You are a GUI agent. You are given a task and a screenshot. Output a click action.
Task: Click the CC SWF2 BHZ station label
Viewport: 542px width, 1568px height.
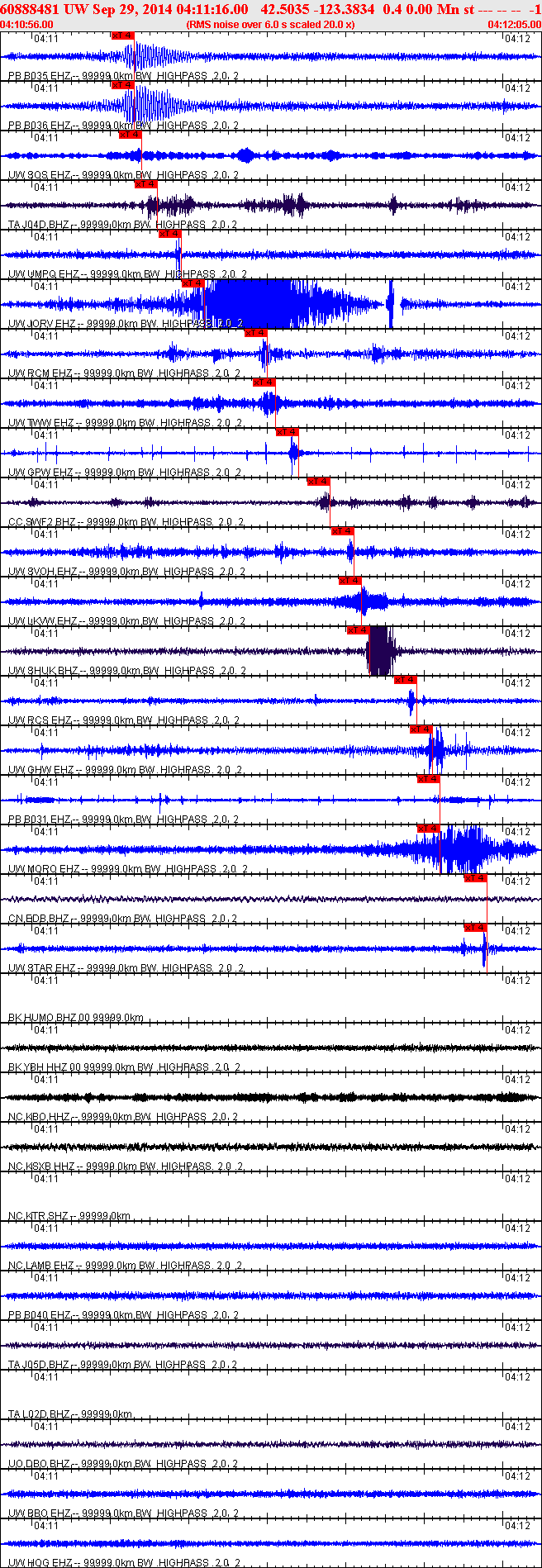click(x=126, y=522)
